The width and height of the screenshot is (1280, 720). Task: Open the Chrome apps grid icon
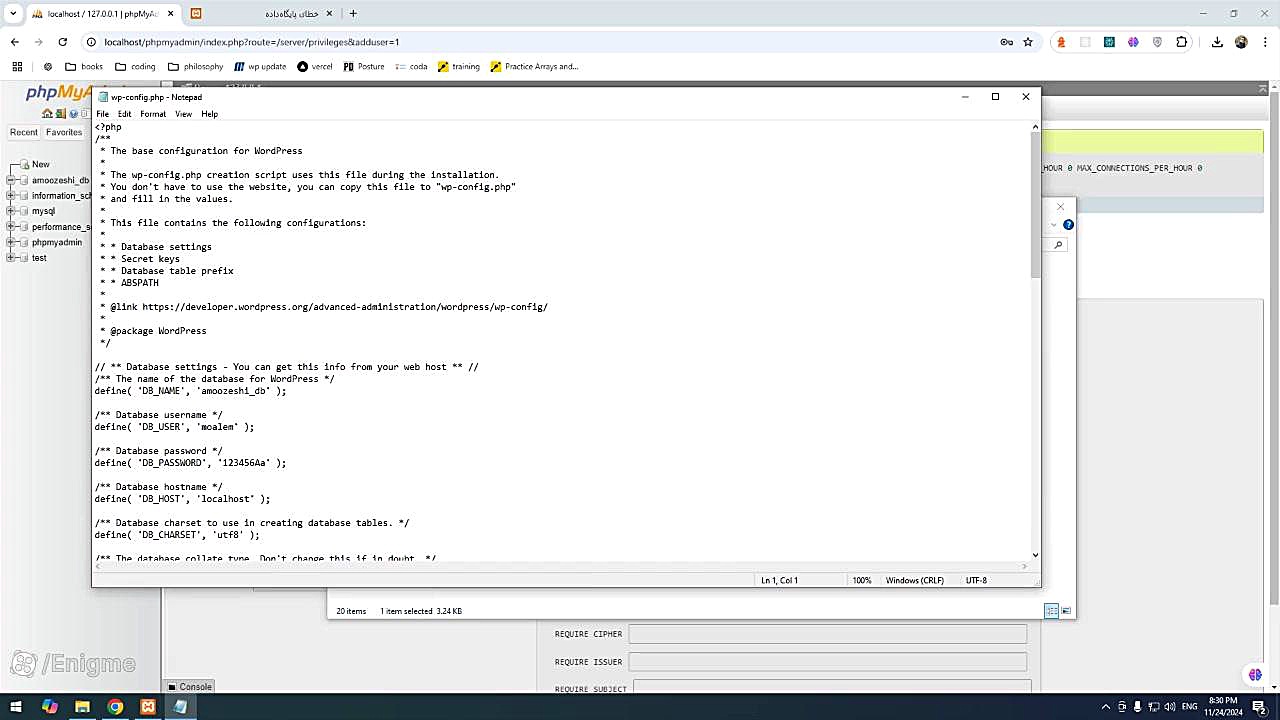click(x=17, y=67)
